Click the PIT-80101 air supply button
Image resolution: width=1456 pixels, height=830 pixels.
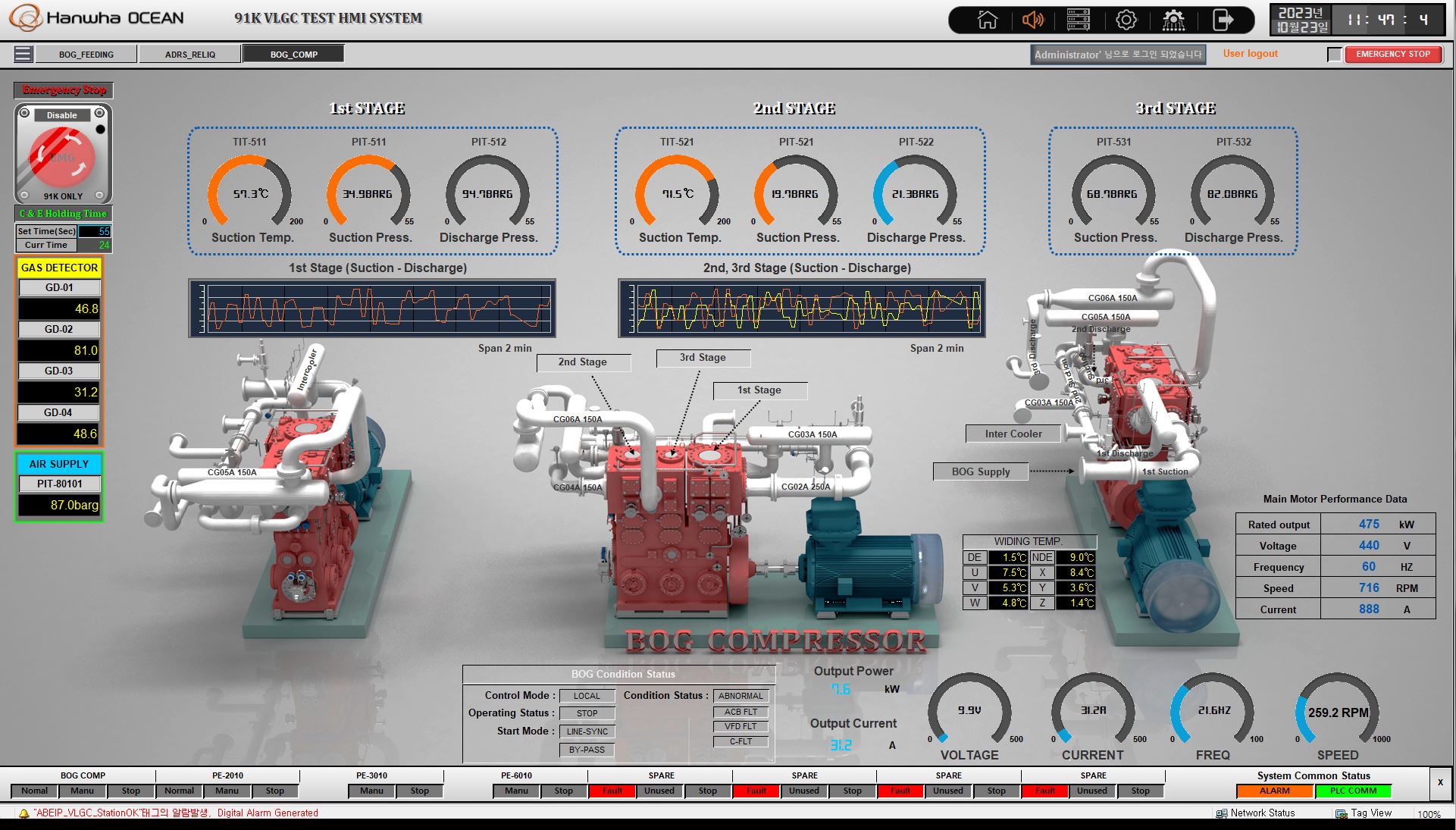(59, 484)
